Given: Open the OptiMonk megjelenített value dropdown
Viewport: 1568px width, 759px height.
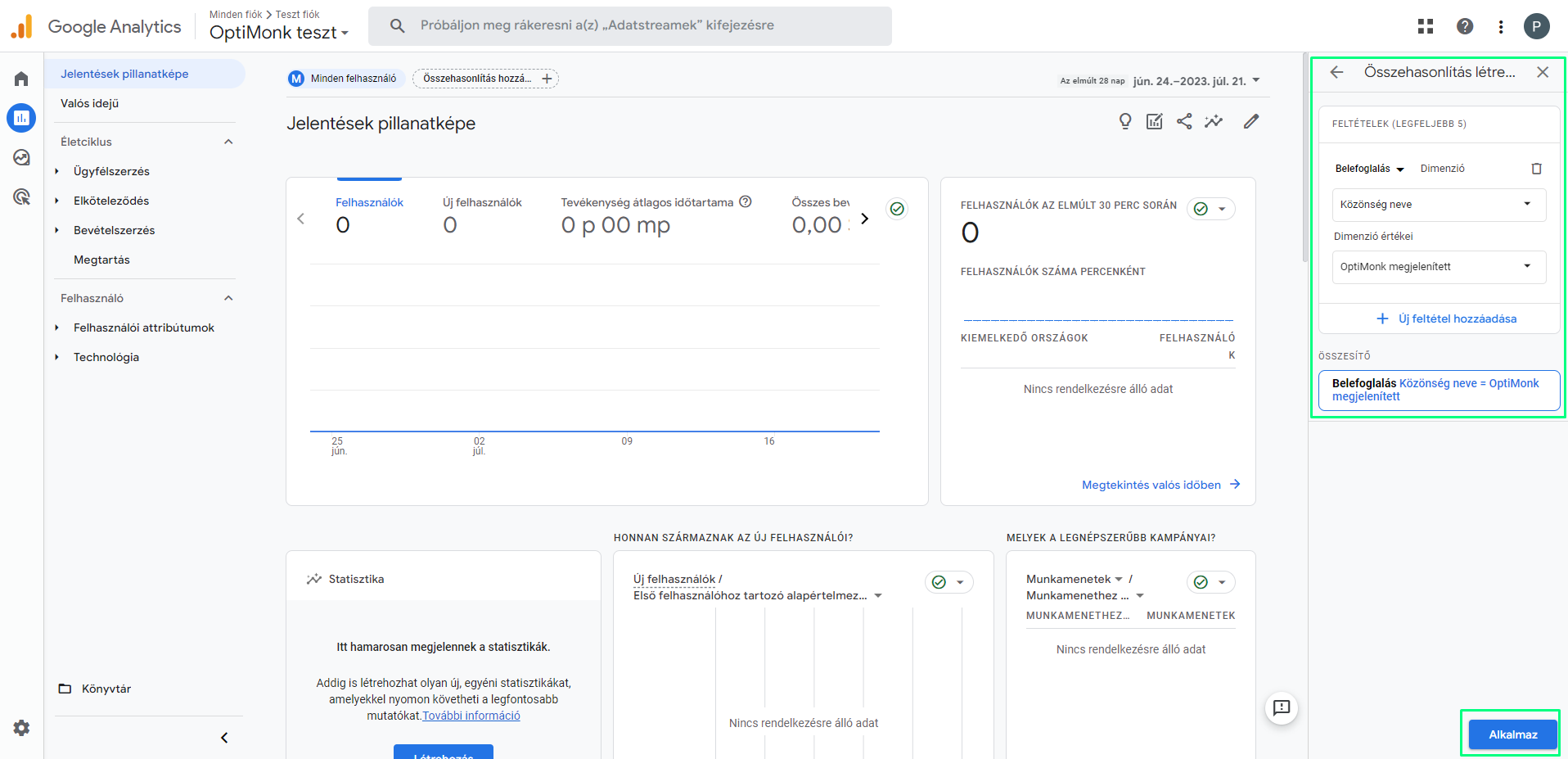Looking at the screenshot, I should click(1439, 267).
